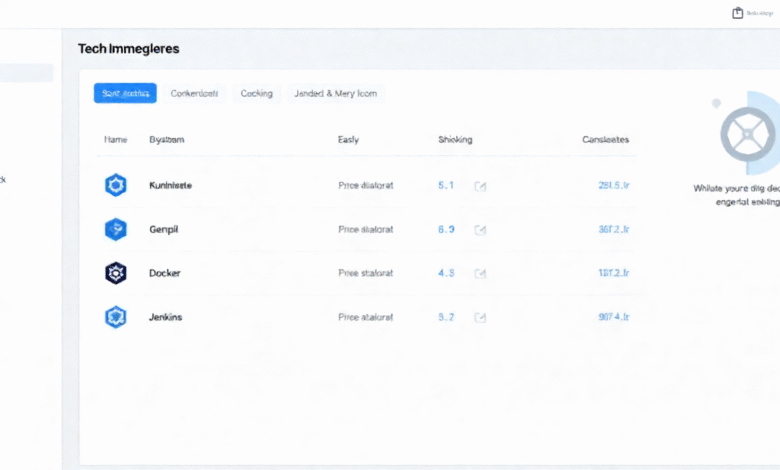Select the Jenkins row name
Image resolution: width=780 pixels, height=470 pixels.
tap(166, 317)
